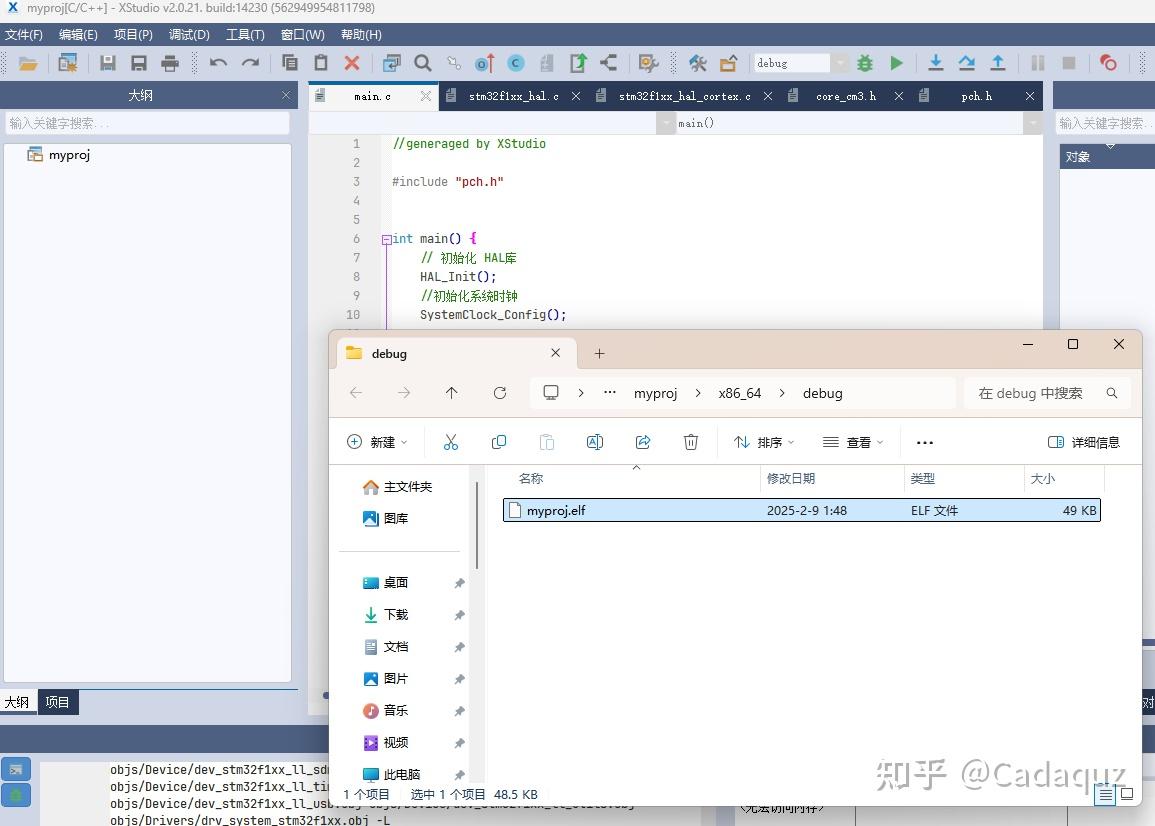
Task: Click the first save disk icon
Action: pos(108,63)
